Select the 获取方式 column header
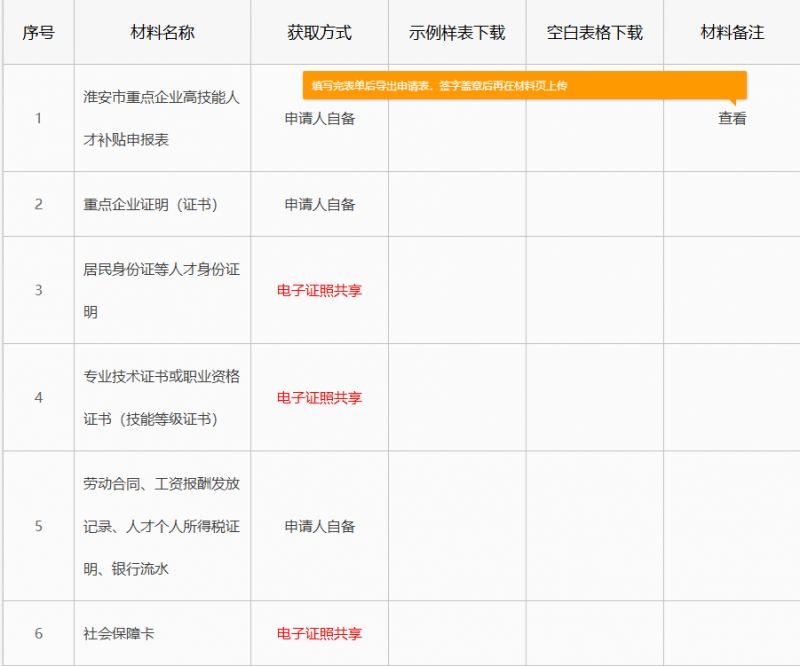Viewport: 800px width, 666px height. 319,33
